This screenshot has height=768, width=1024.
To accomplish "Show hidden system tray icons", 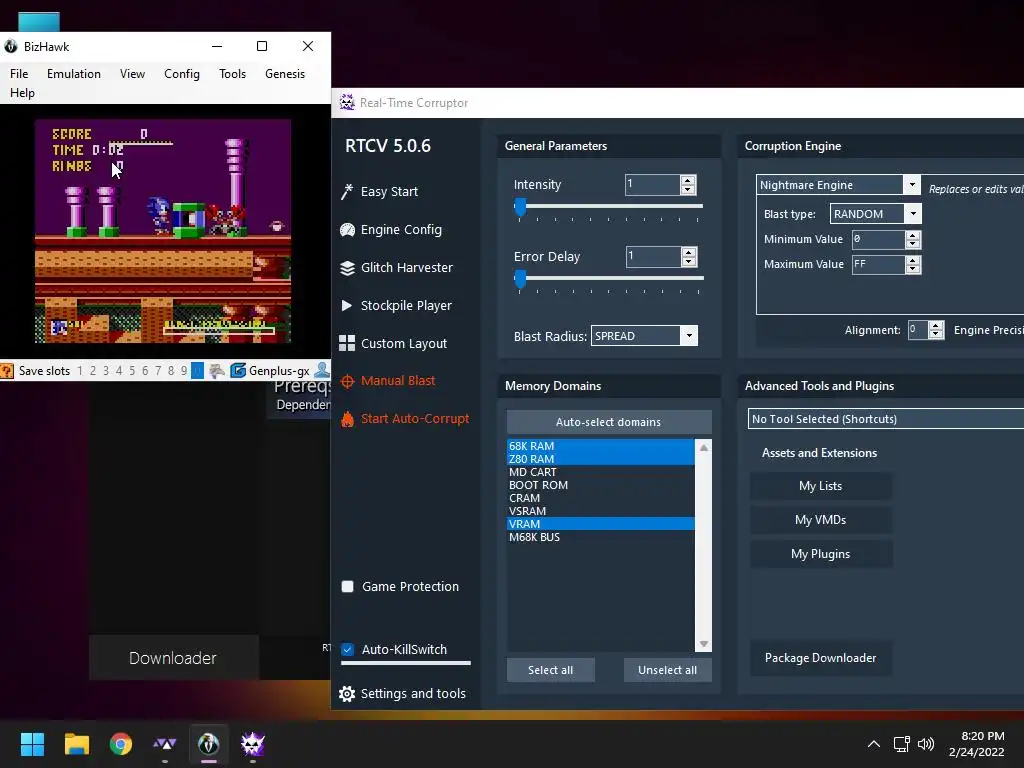I will coord(873,744).
